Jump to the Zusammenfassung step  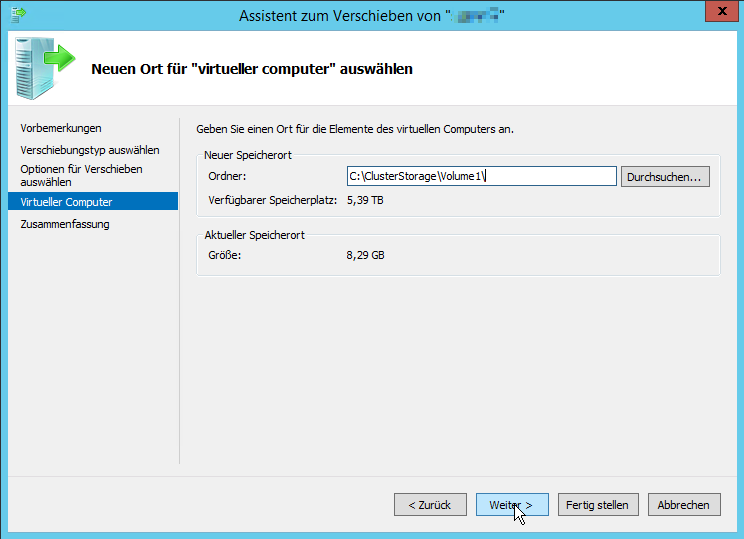tap(65, 224)
